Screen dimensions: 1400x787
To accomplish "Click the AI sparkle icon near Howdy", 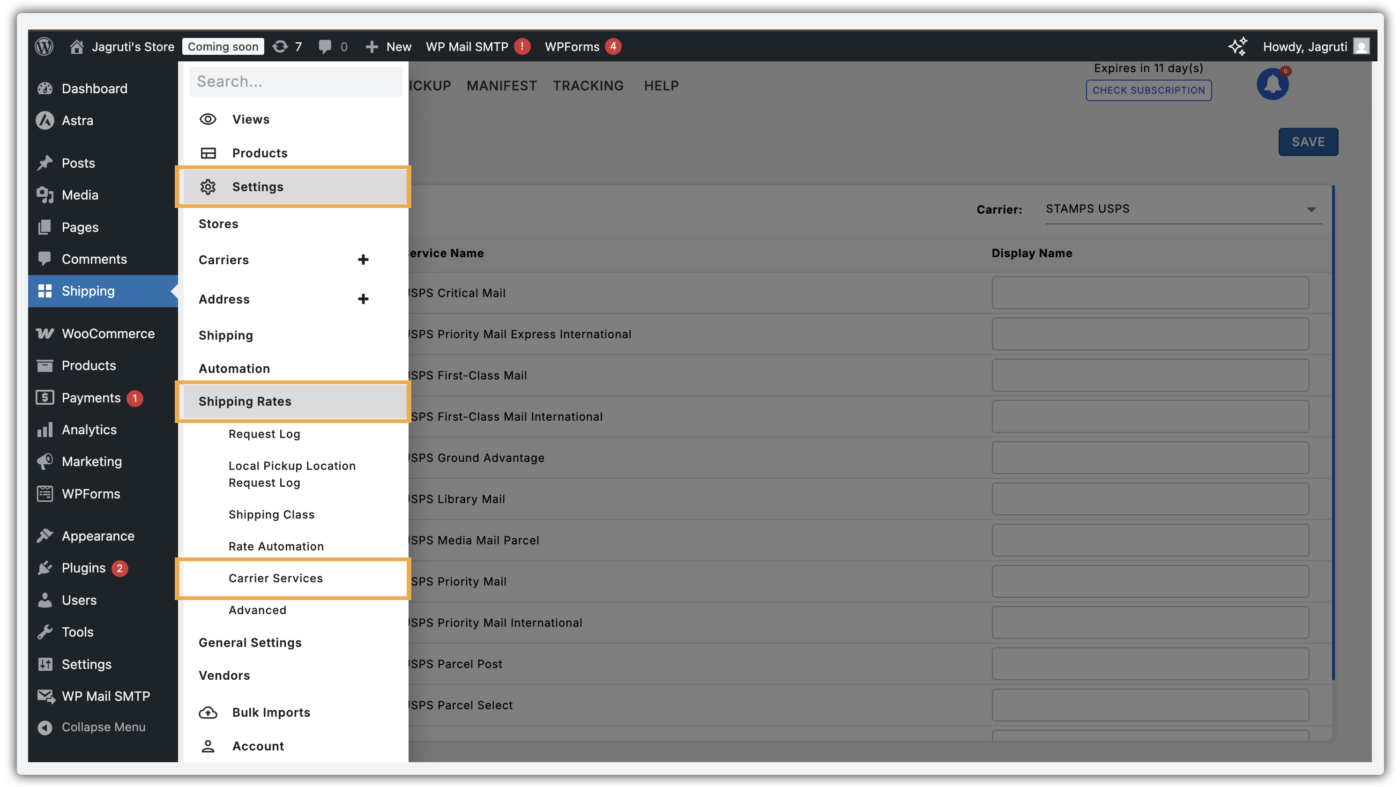I will (1238, 46).
